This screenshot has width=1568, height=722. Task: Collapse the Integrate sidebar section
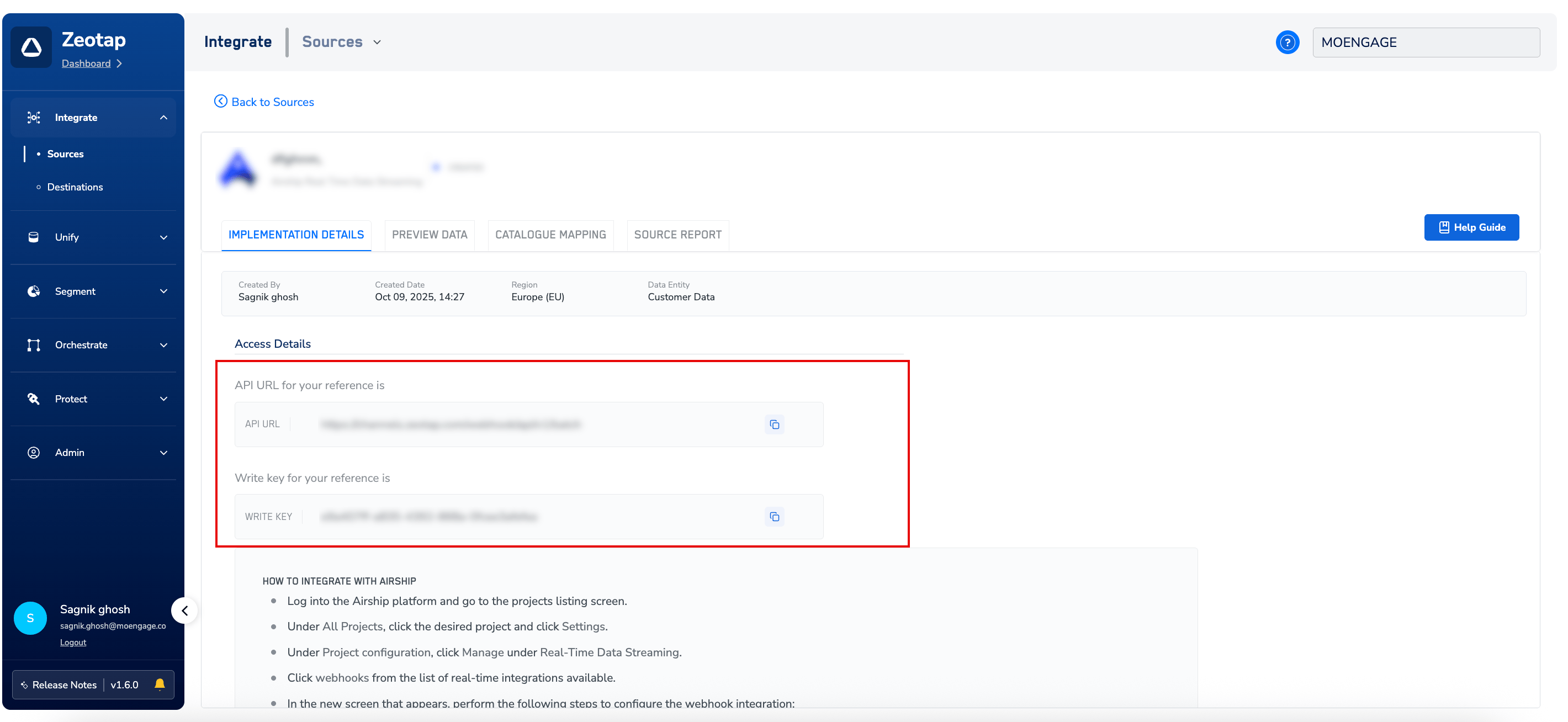coord(163,118)
